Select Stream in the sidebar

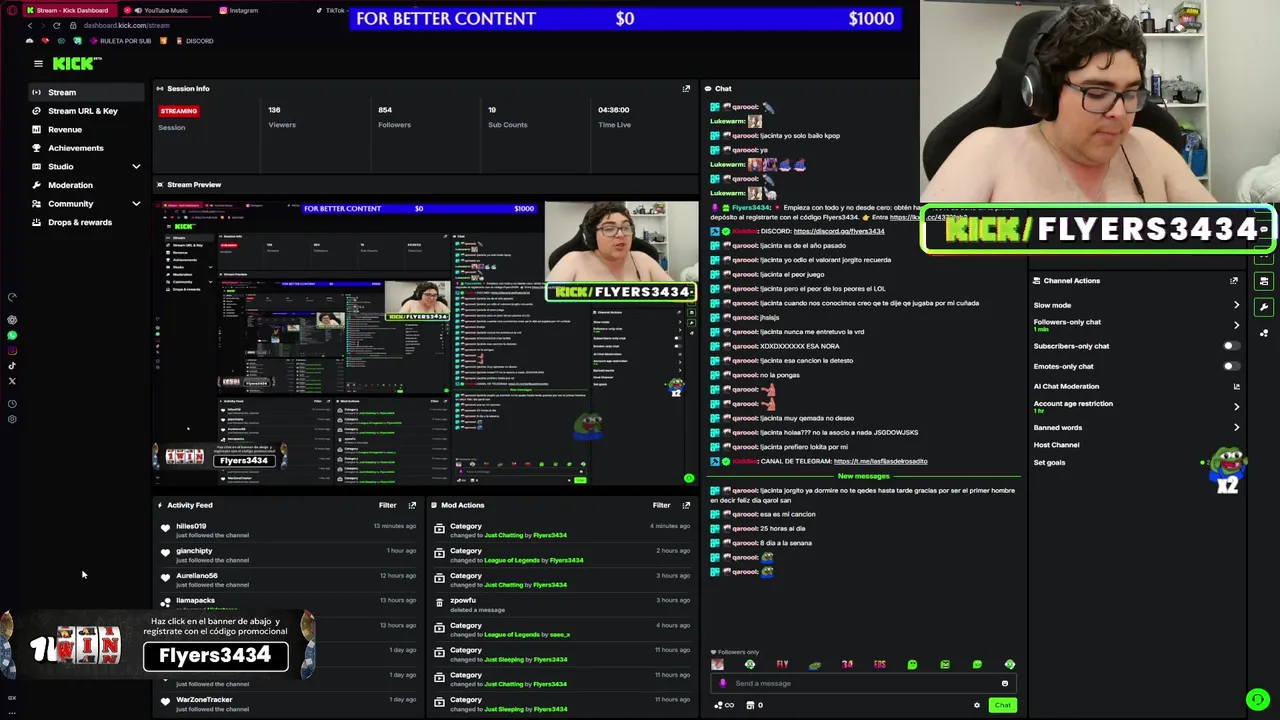86,92
